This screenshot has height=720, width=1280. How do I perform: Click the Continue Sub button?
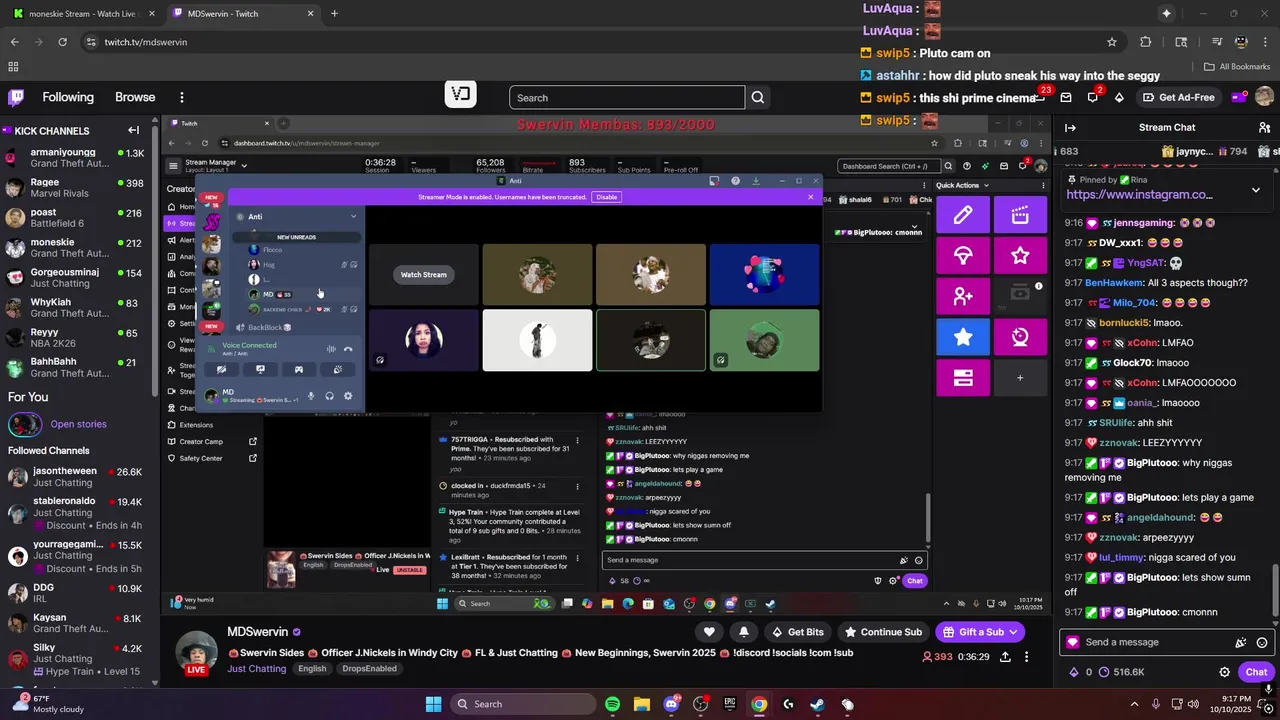tap(883, 632)
